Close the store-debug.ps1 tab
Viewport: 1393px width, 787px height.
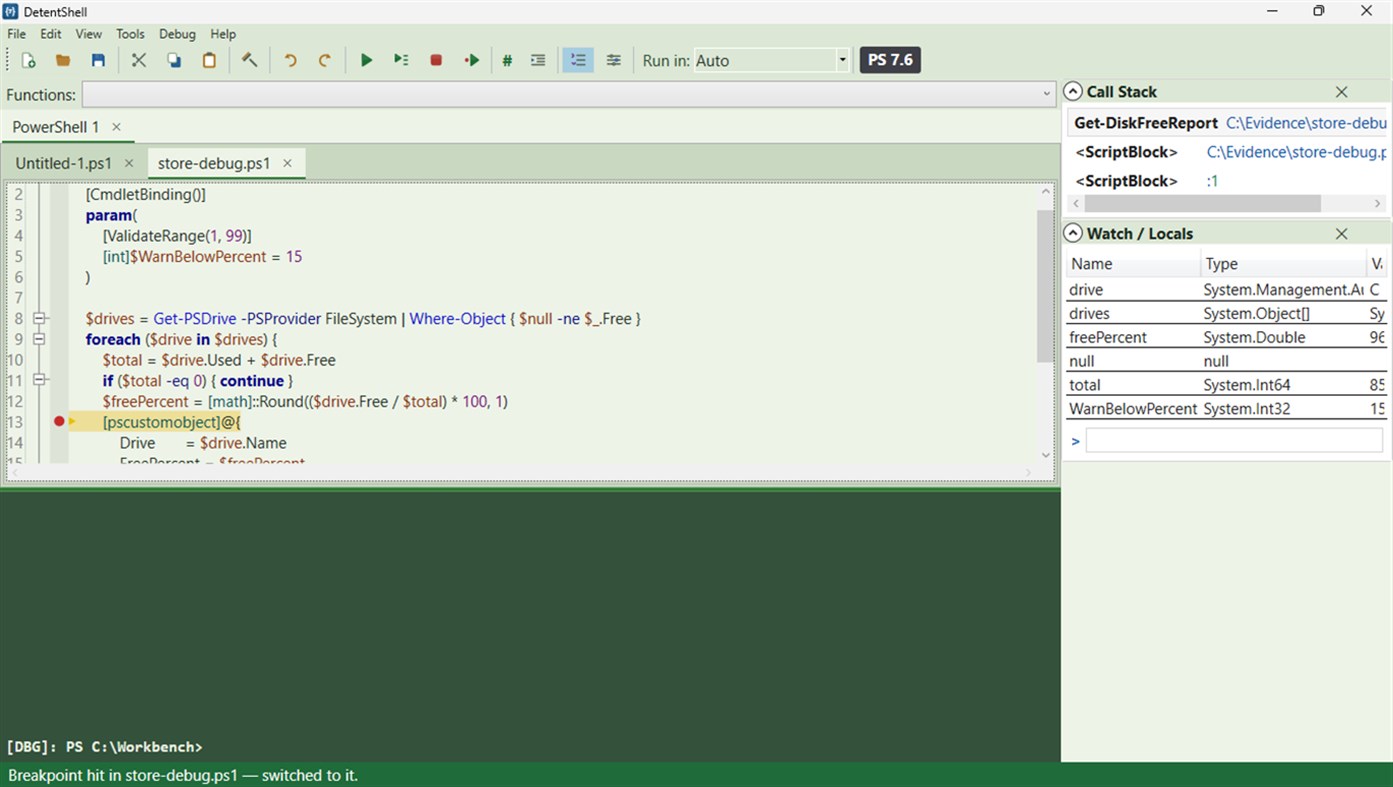point(287,163)
